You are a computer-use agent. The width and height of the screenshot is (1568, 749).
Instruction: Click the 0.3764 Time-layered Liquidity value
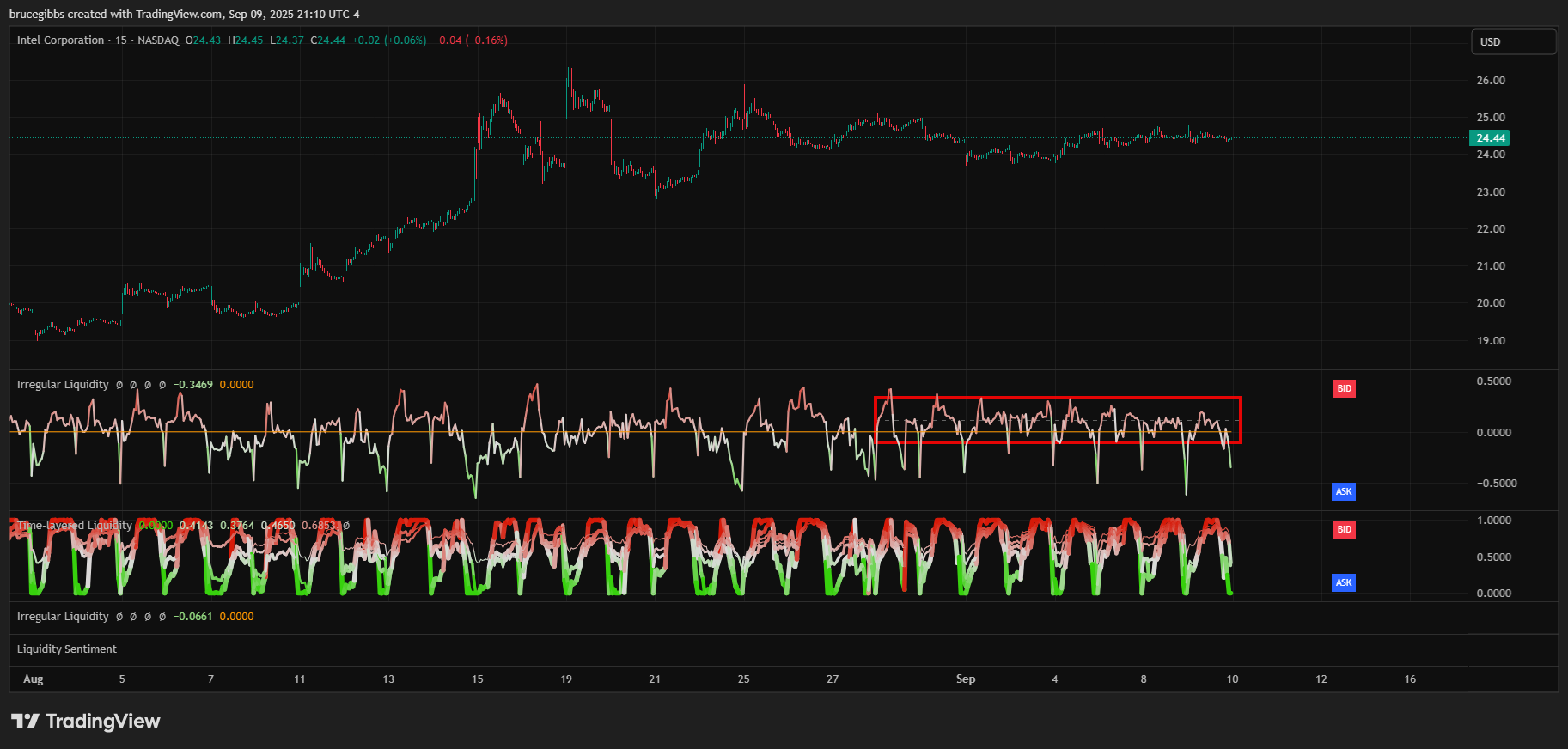pos(237,525)
